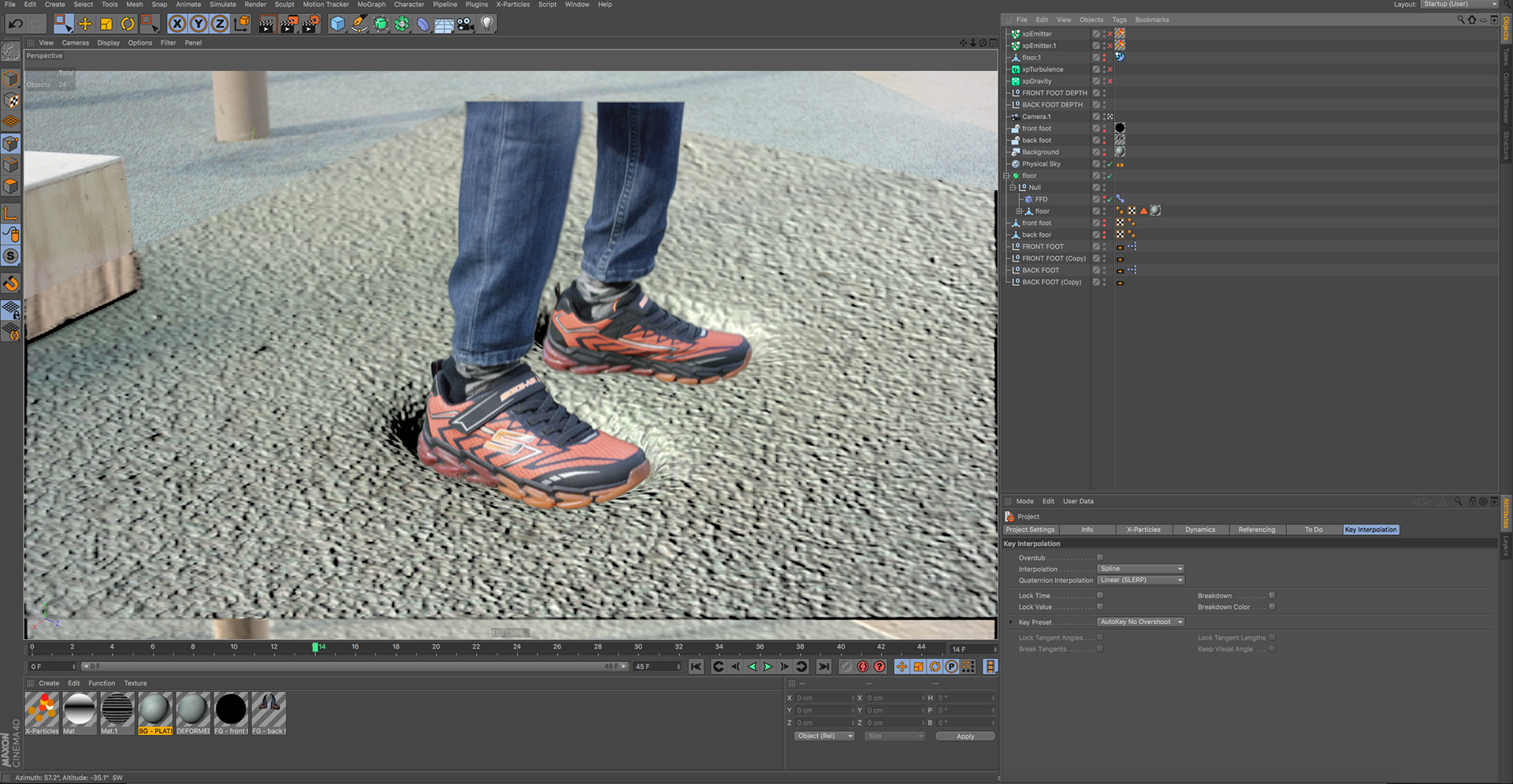Select the Physical Sky object
Viewport: 1513px width, 784px height.
point(1041,164)
